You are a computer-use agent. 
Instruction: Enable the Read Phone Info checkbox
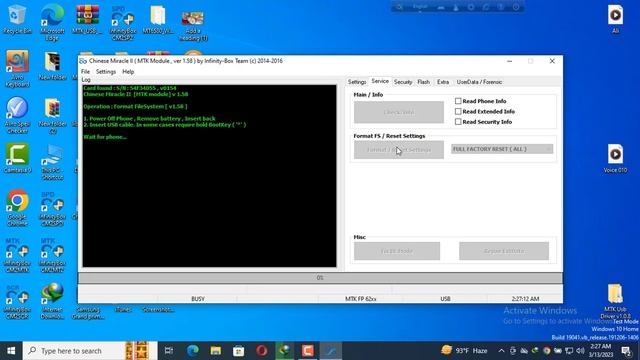click(458, 101)
